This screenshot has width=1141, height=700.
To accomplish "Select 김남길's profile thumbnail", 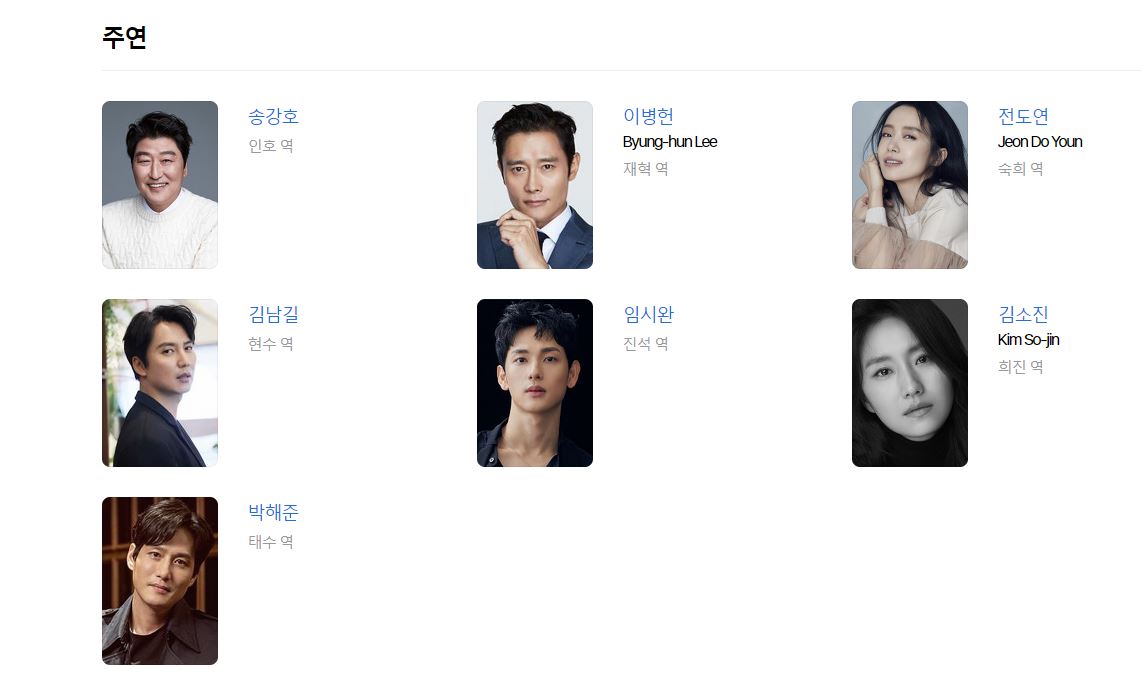I will pos(160,383).
